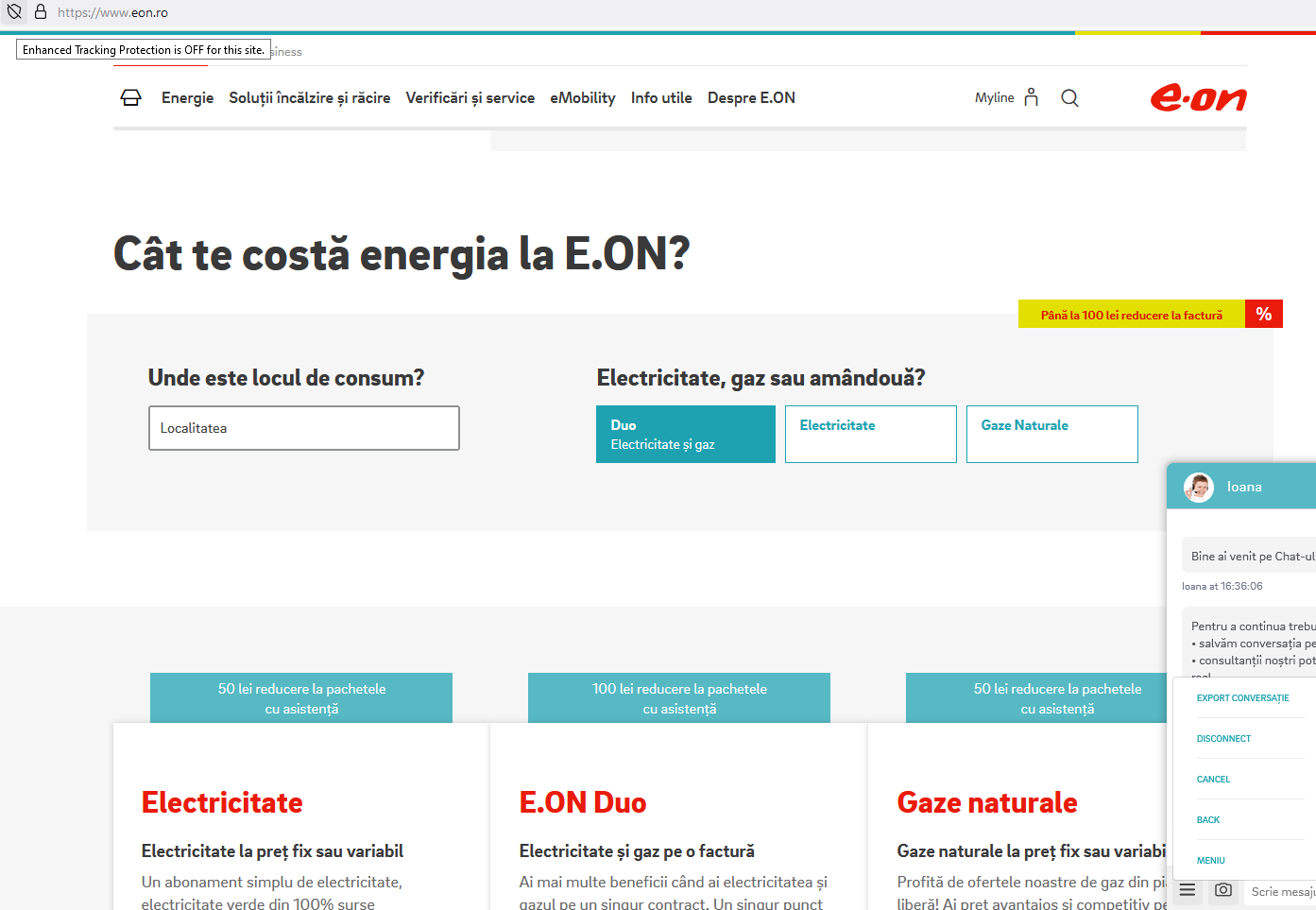Select the Electricitate supply option
Screen dimensions: 1316x910
pyautogui.click(x=870, y=434)
